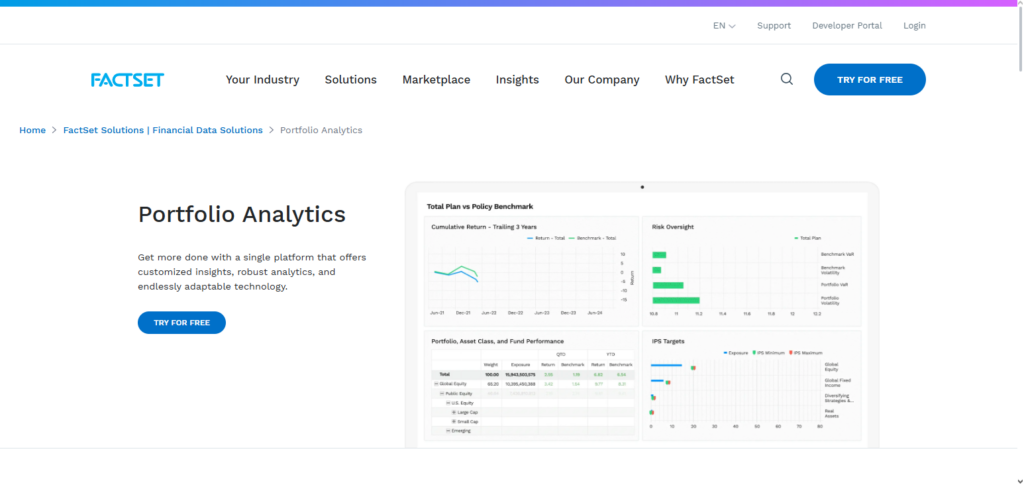Open the EN language dropdown
The height and width of the screenshot is (485, 1024).
(x=724, y=25)
